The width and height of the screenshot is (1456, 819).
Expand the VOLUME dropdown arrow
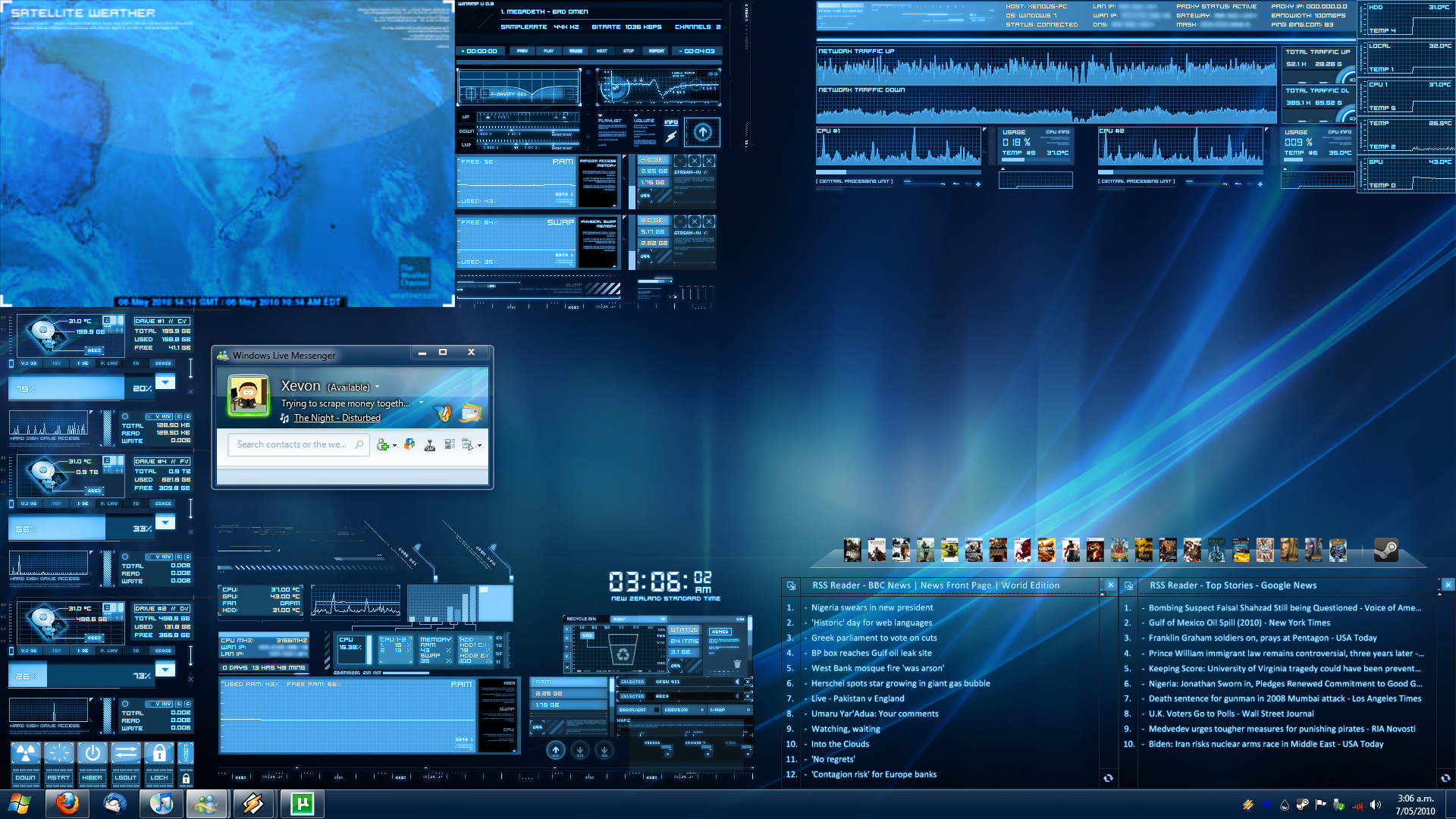point(635,116)
